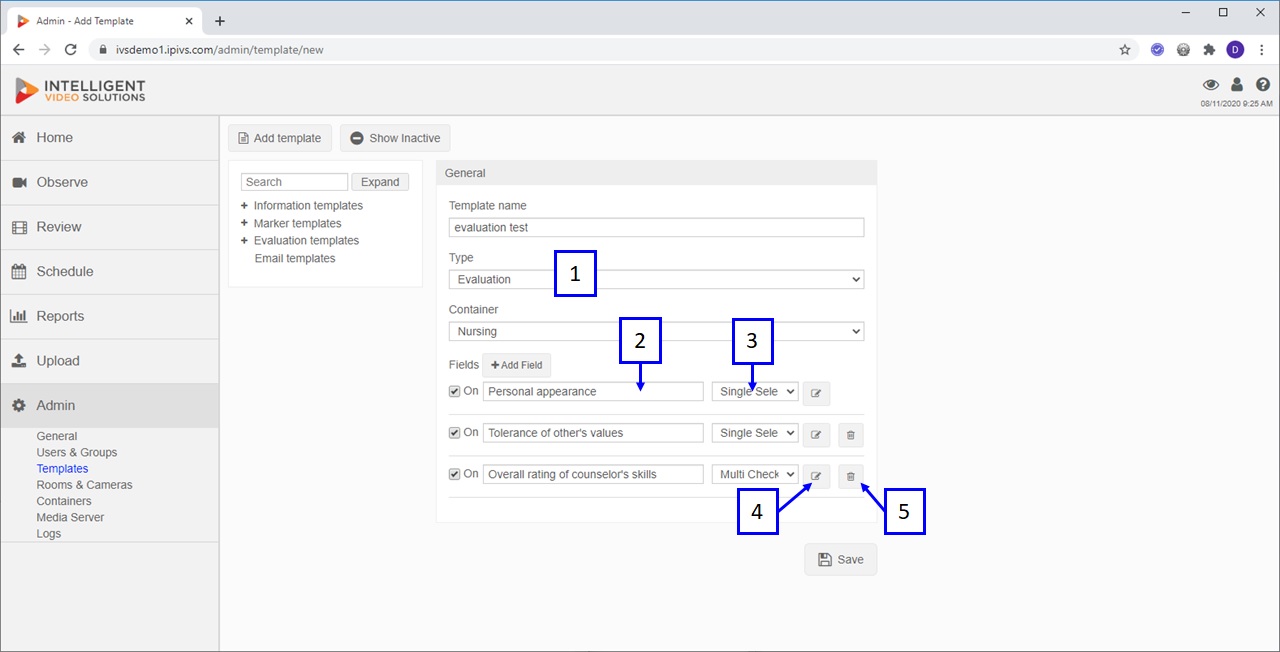Toggle On checkbox for Personal appearance
Viewport: 1280px width, 652px height.
coord(455,391)
